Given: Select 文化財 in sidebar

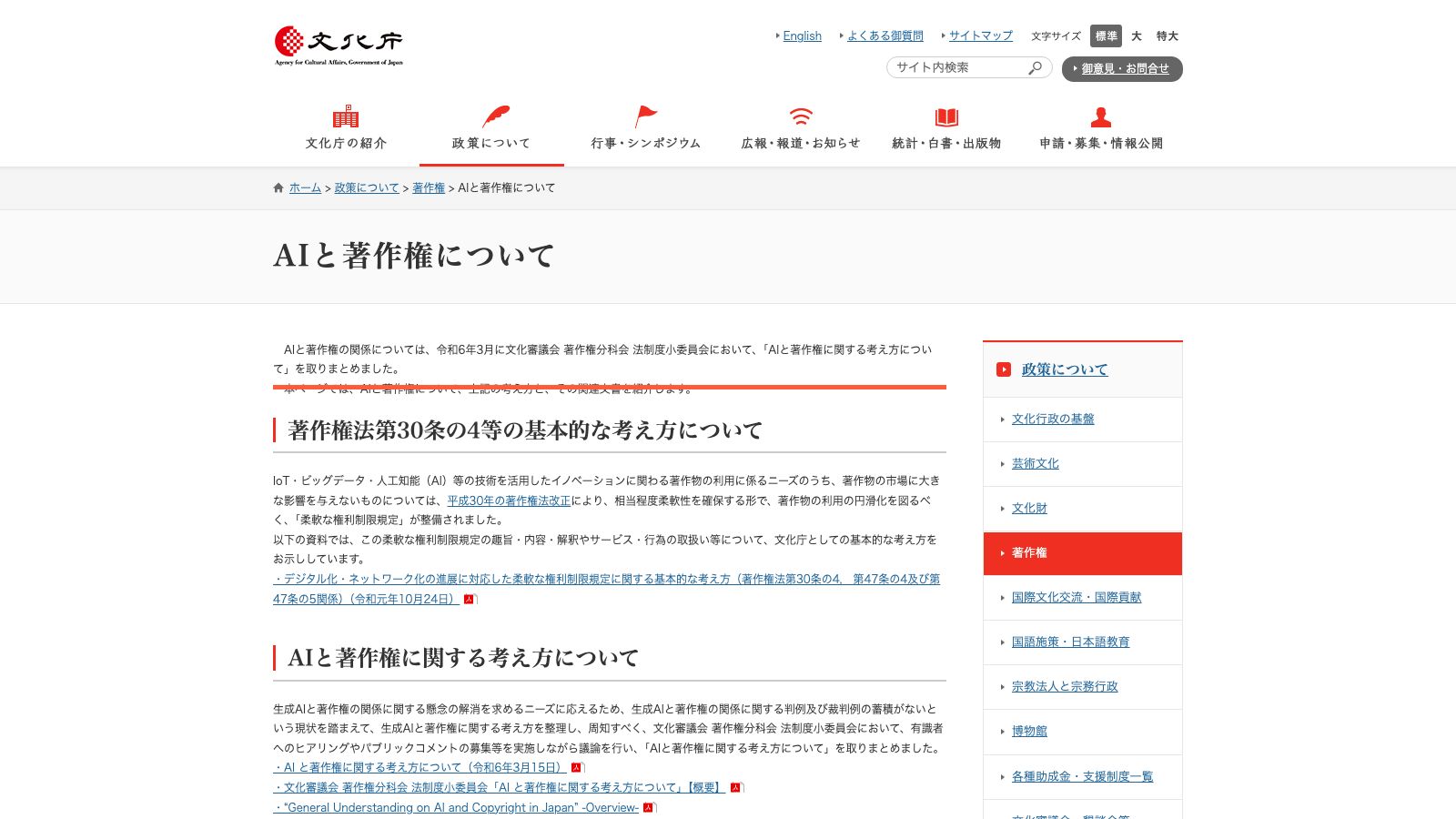Looking at the screenshot, I should point(1029,509).
